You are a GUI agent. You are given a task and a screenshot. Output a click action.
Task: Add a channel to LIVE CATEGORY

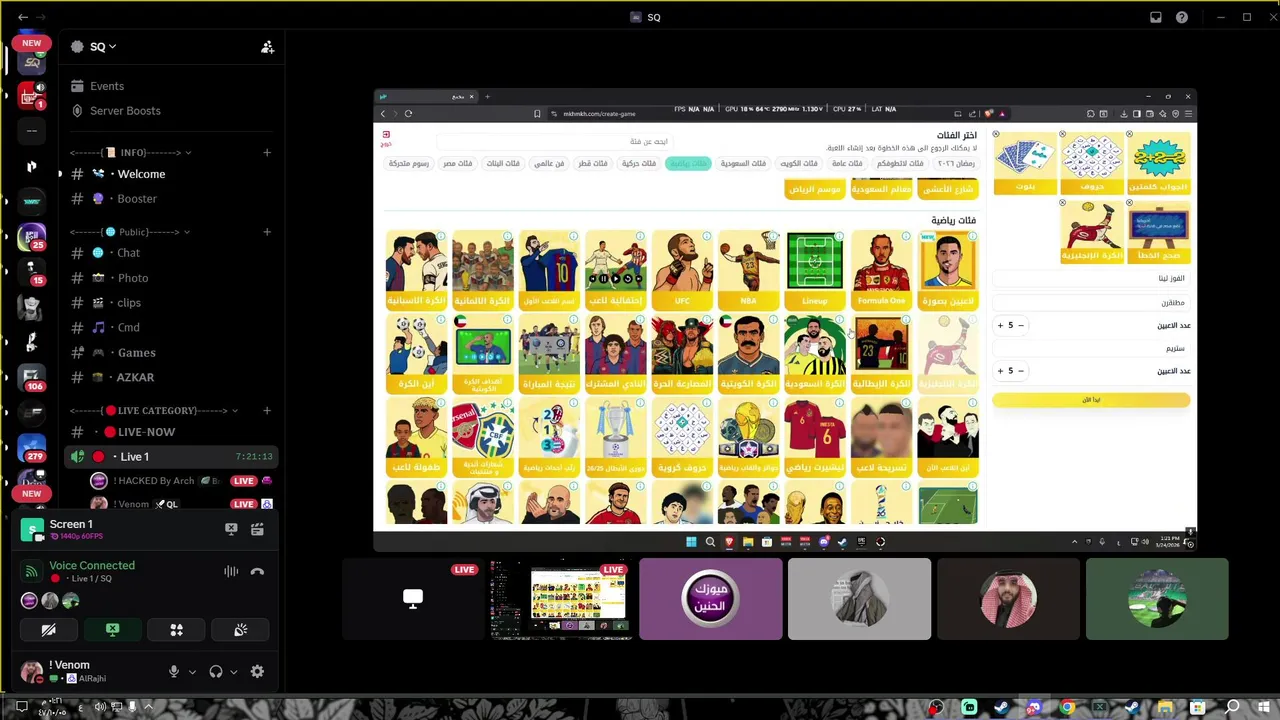[267, 411]
